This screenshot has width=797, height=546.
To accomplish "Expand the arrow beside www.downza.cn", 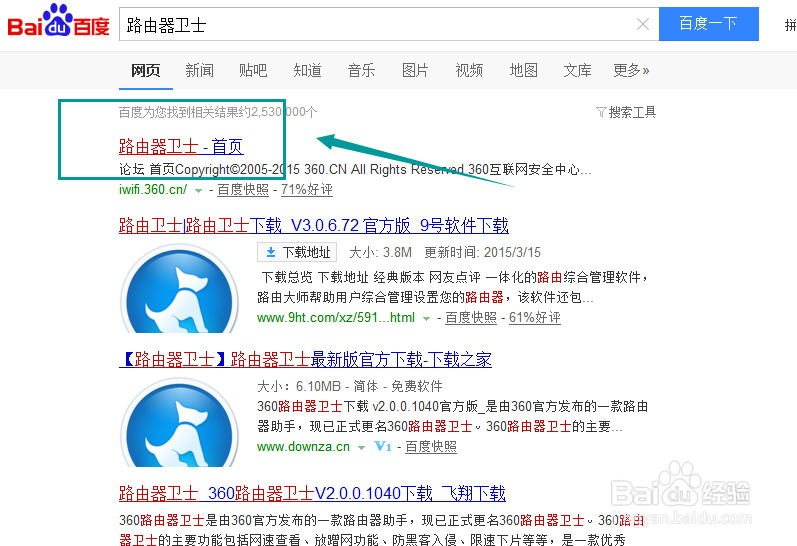I will coord(361,448).
